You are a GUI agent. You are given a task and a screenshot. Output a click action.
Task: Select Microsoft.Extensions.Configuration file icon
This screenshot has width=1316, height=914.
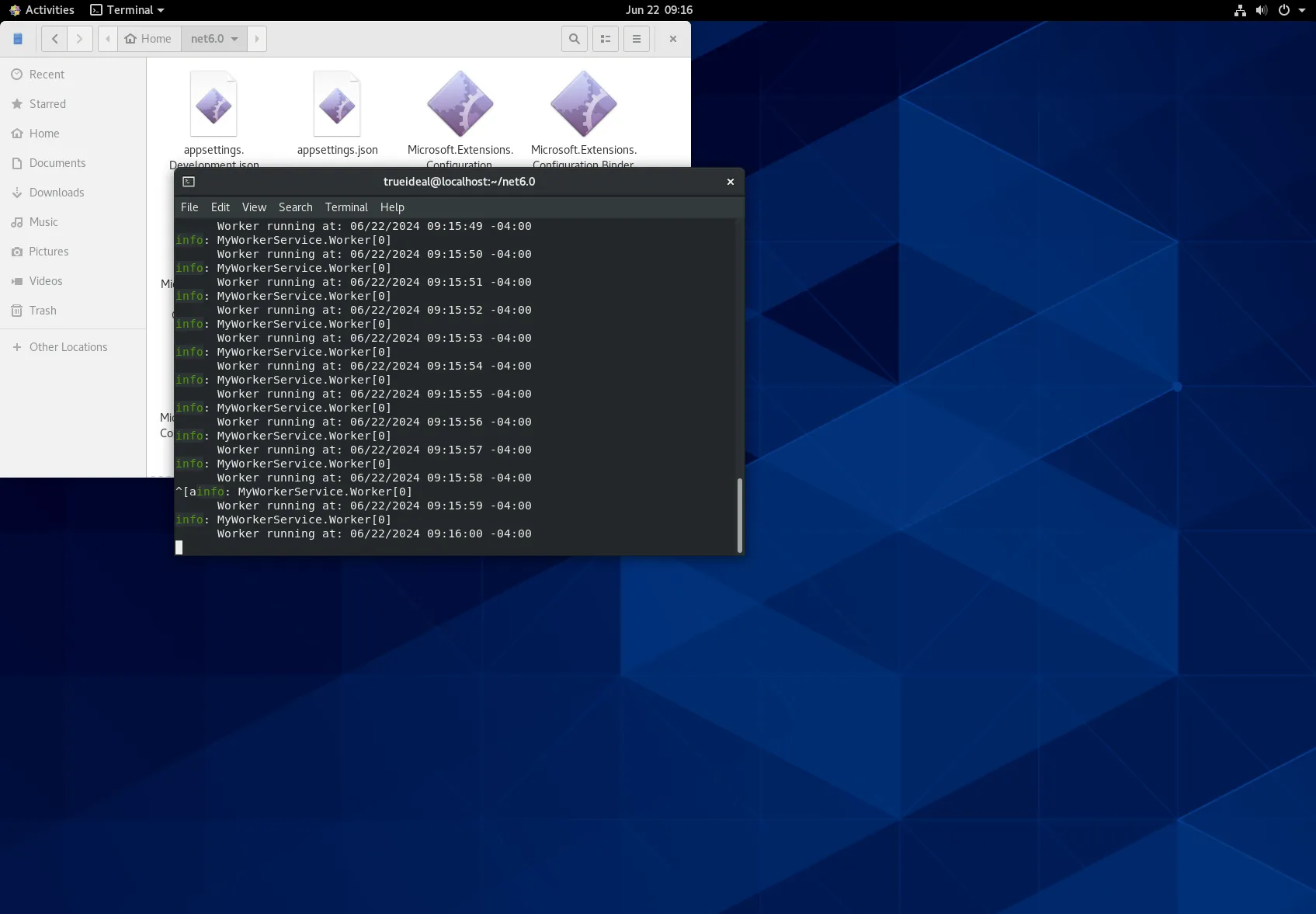coord(460,104)
